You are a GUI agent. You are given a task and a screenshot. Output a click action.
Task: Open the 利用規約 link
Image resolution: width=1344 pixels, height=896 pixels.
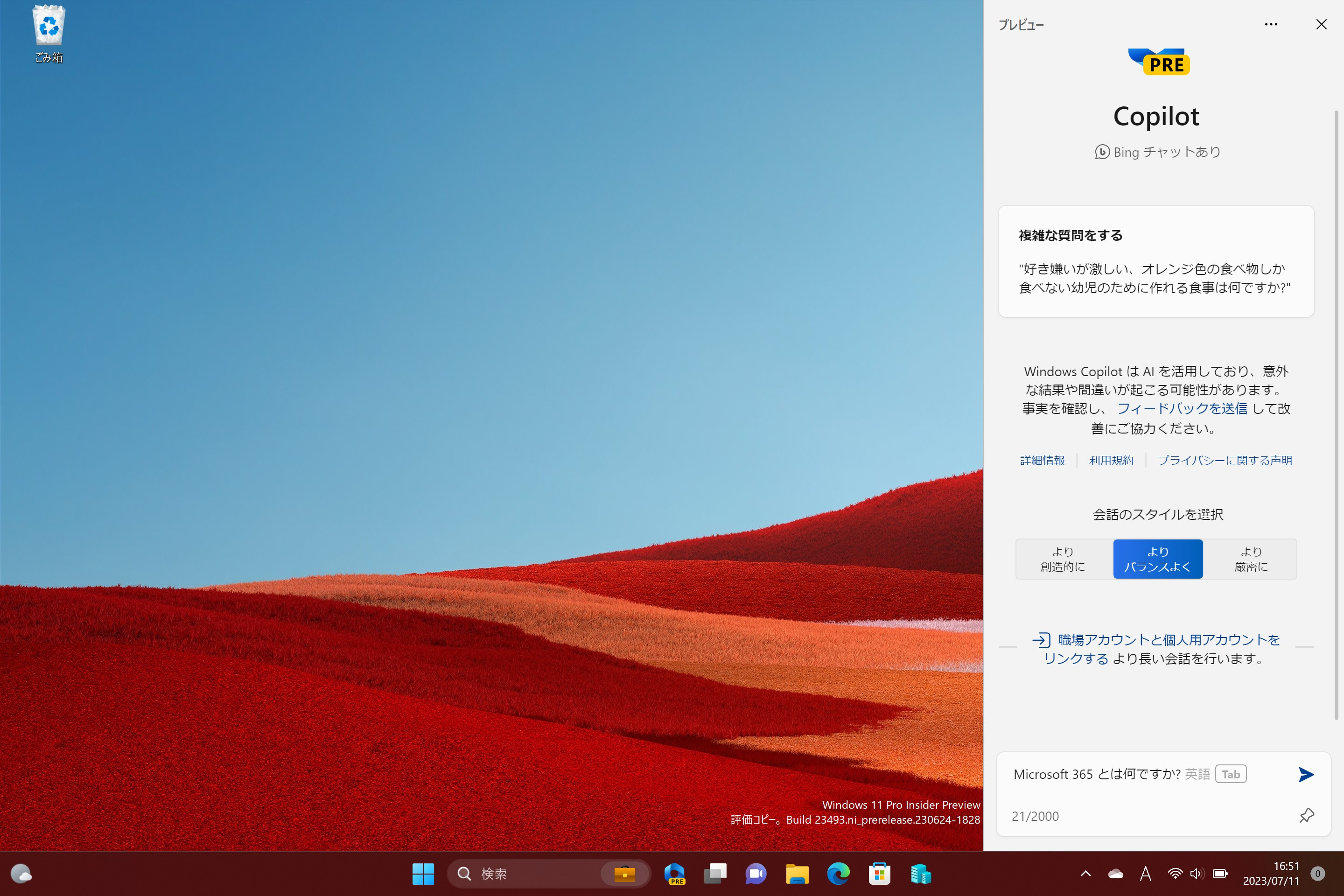coord(1112,461)
